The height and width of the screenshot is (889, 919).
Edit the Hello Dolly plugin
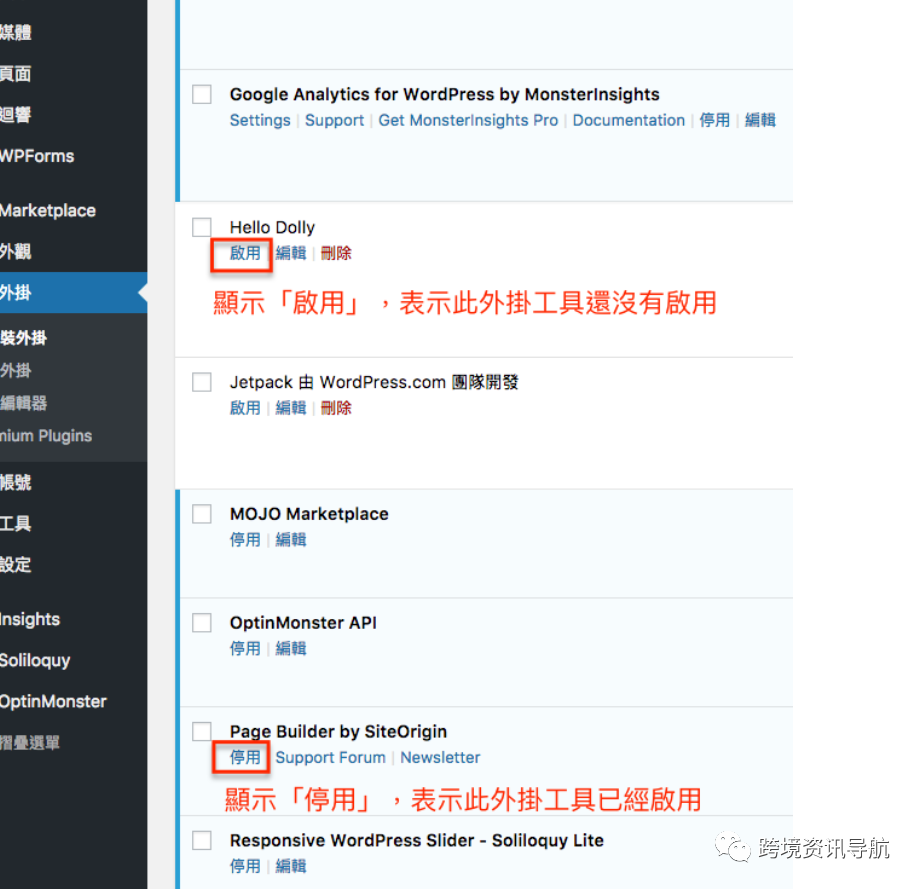(291, 253)
